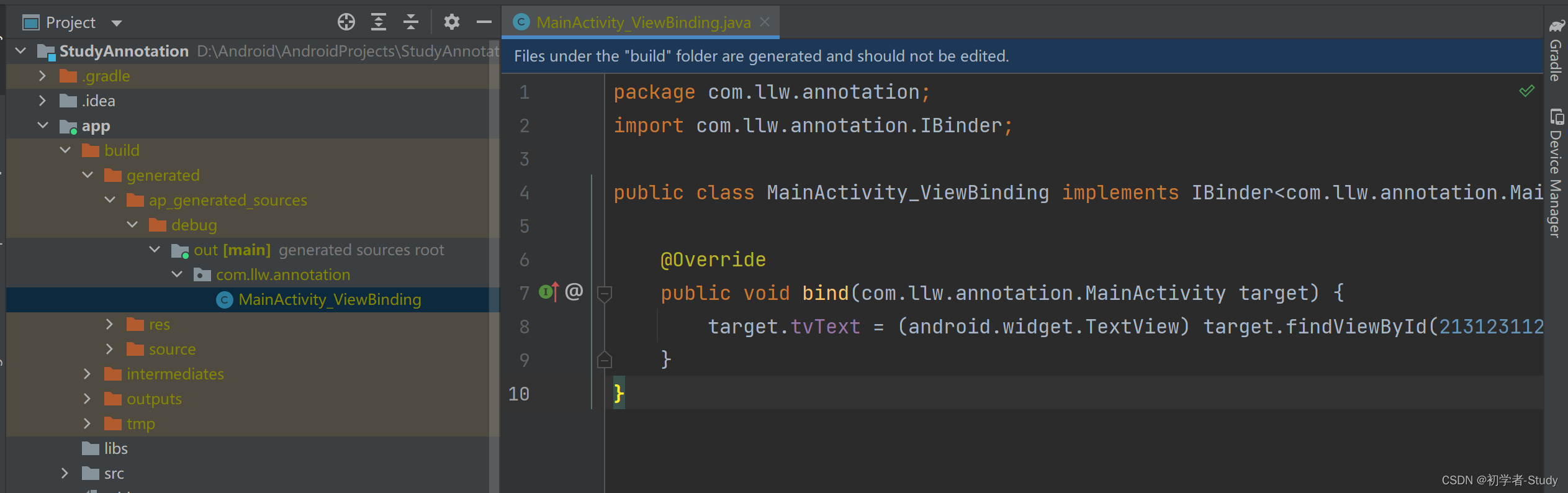Expand the tmp folder
This screenshot has width=1568, height=493.
(x=88, y=423)
